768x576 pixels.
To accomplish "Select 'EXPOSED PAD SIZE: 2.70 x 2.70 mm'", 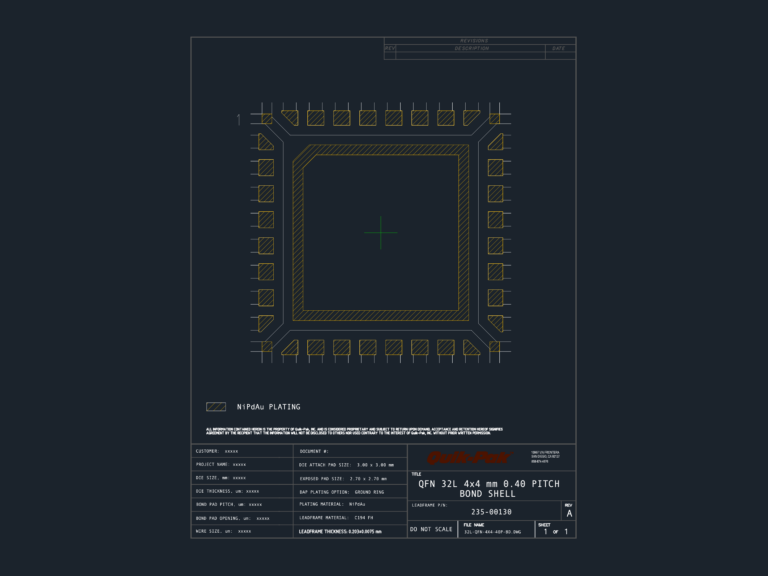I will (343, 479).
